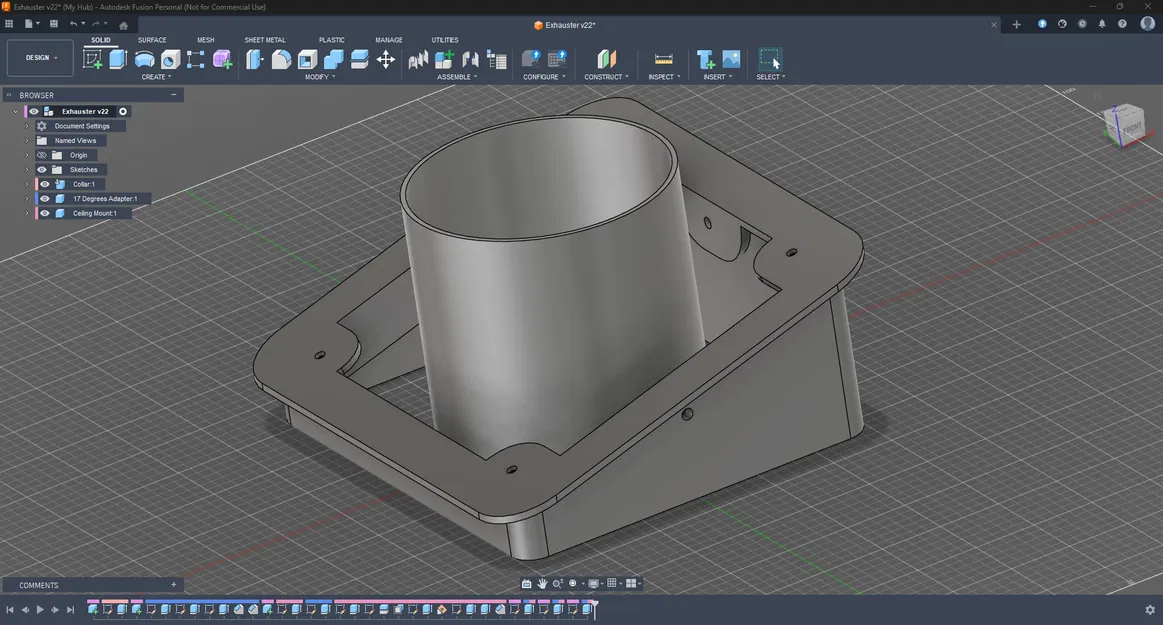The height and width of the screenshot is (625, 1163).
Task: Select the Create Sketch tool
Action: click(x=92, y=60)
